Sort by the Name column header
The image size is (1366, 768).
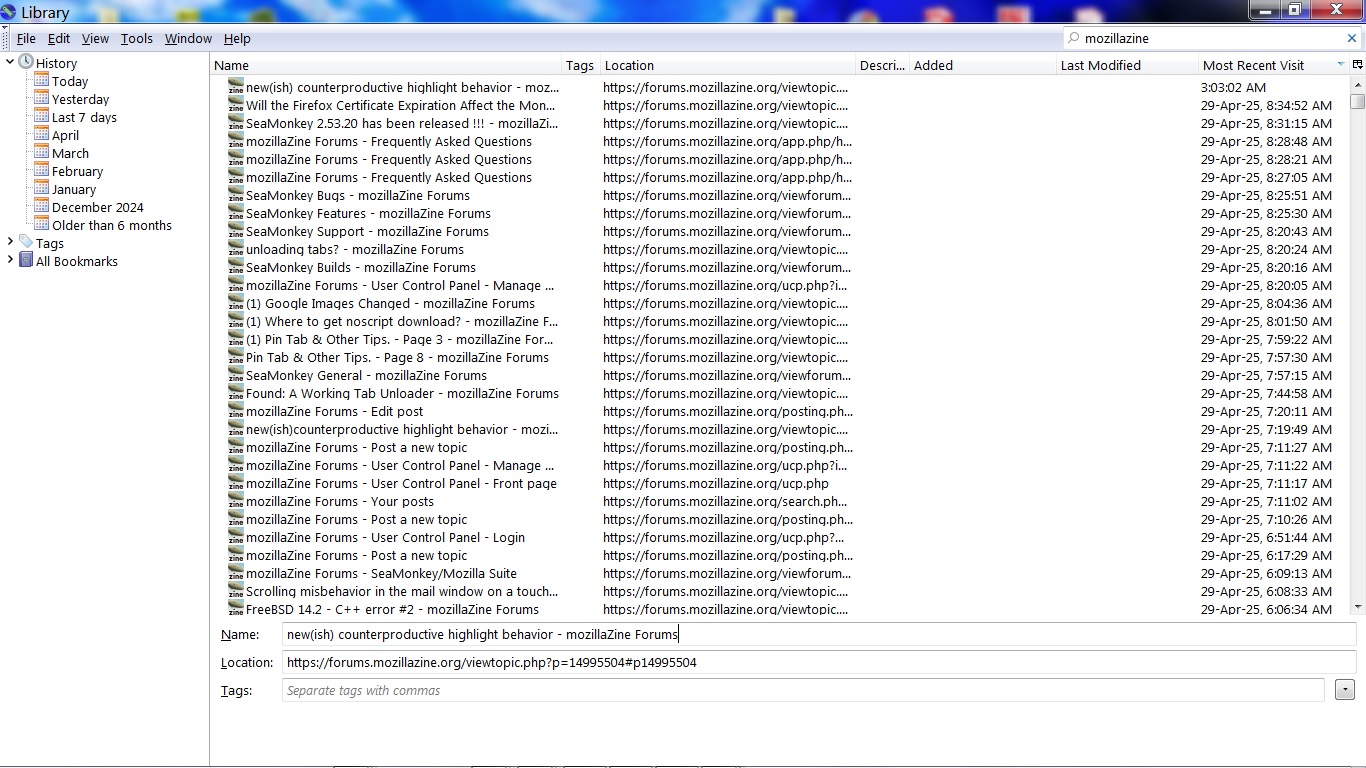386,65
